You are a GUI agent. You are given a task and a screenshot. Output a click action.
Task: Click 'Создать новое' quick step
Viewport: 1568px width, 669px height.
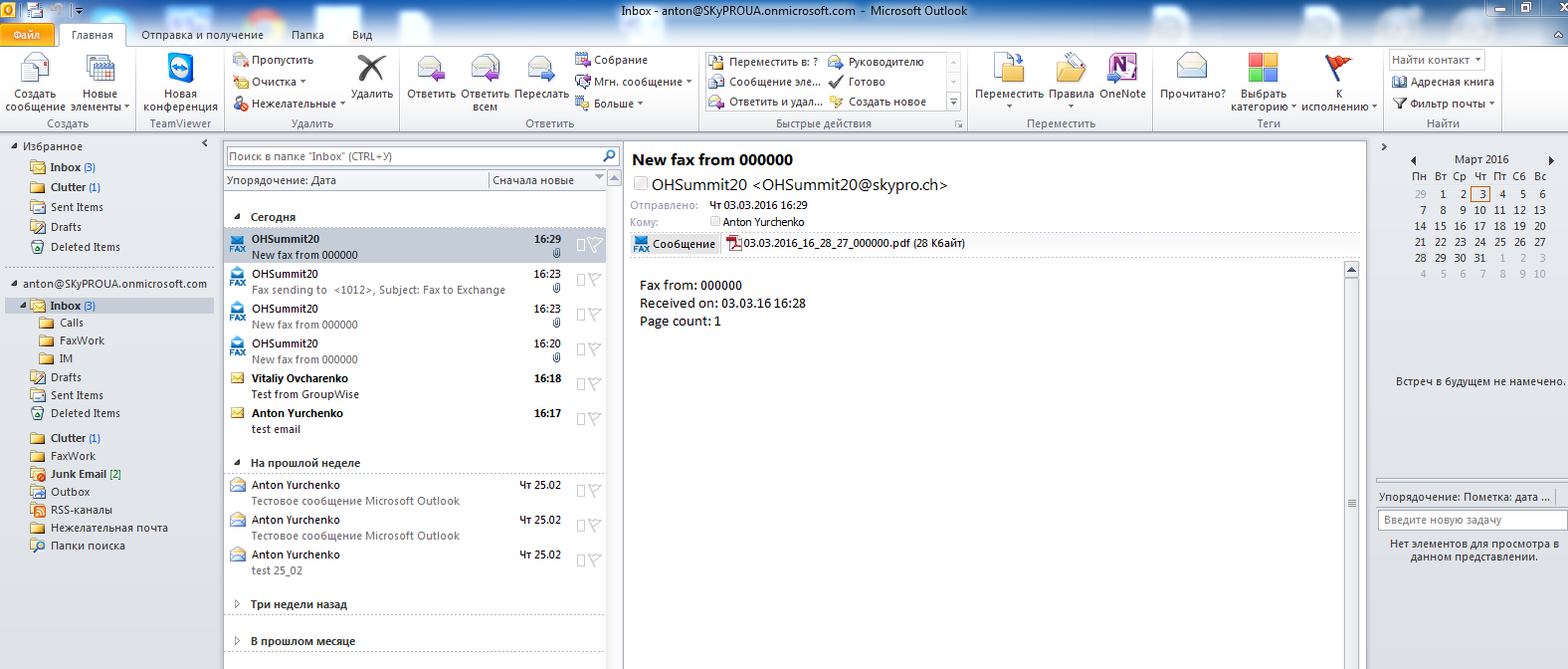[878, 102]
